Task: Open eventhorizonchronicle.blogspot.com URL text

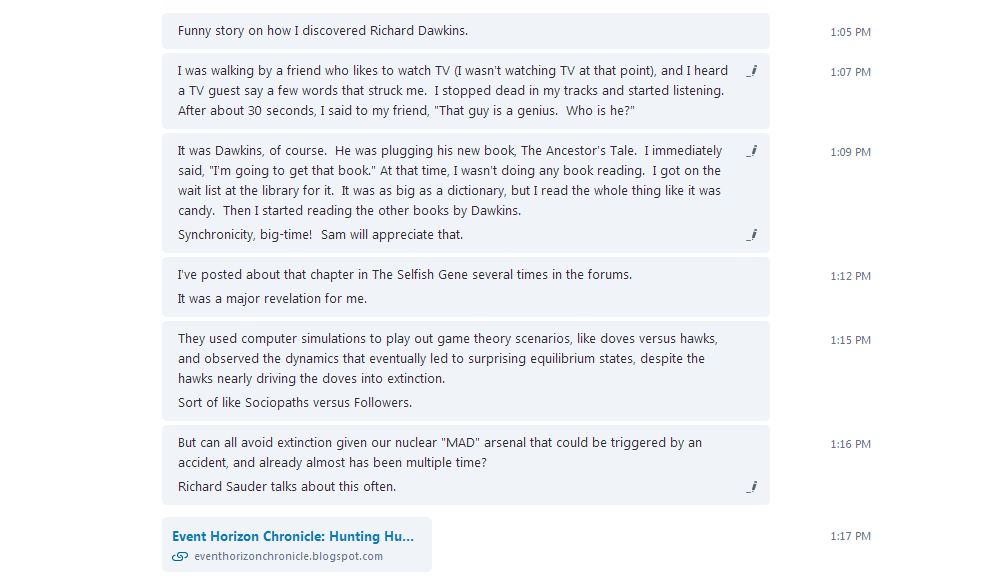Action: (x=288, y=557)
